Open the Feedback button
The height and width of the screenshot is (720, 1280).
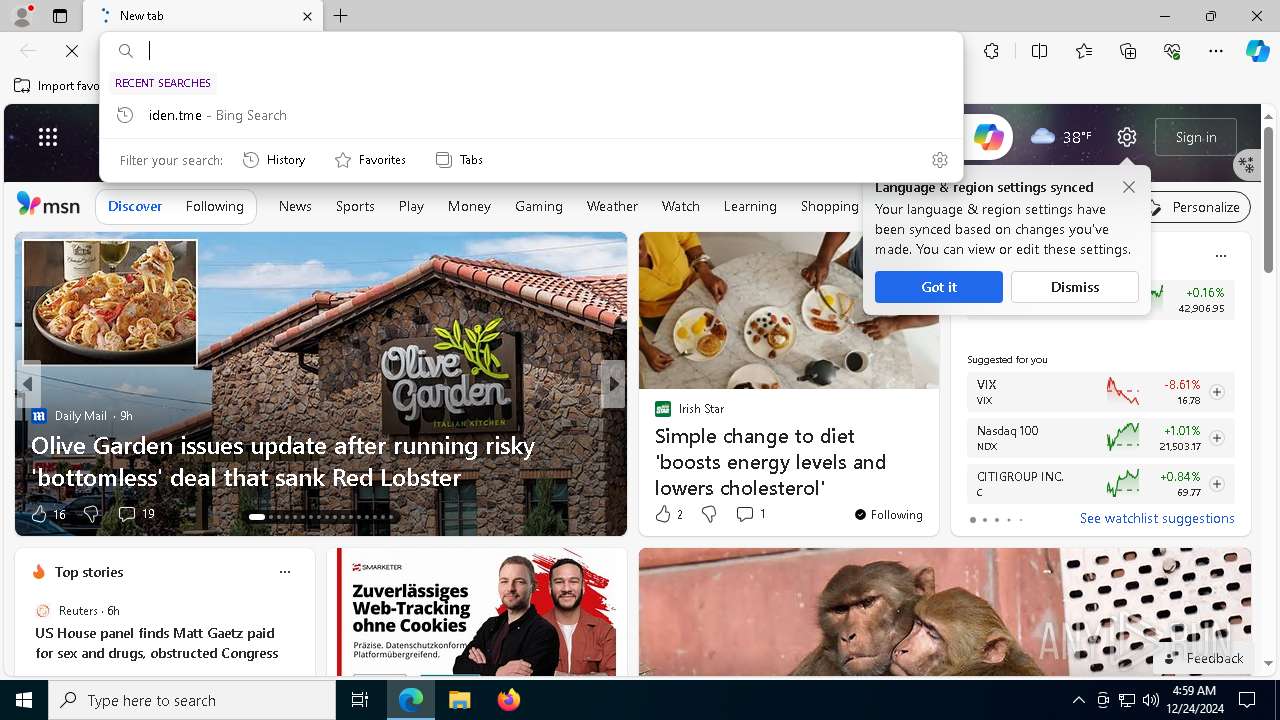coord(1204,658)
